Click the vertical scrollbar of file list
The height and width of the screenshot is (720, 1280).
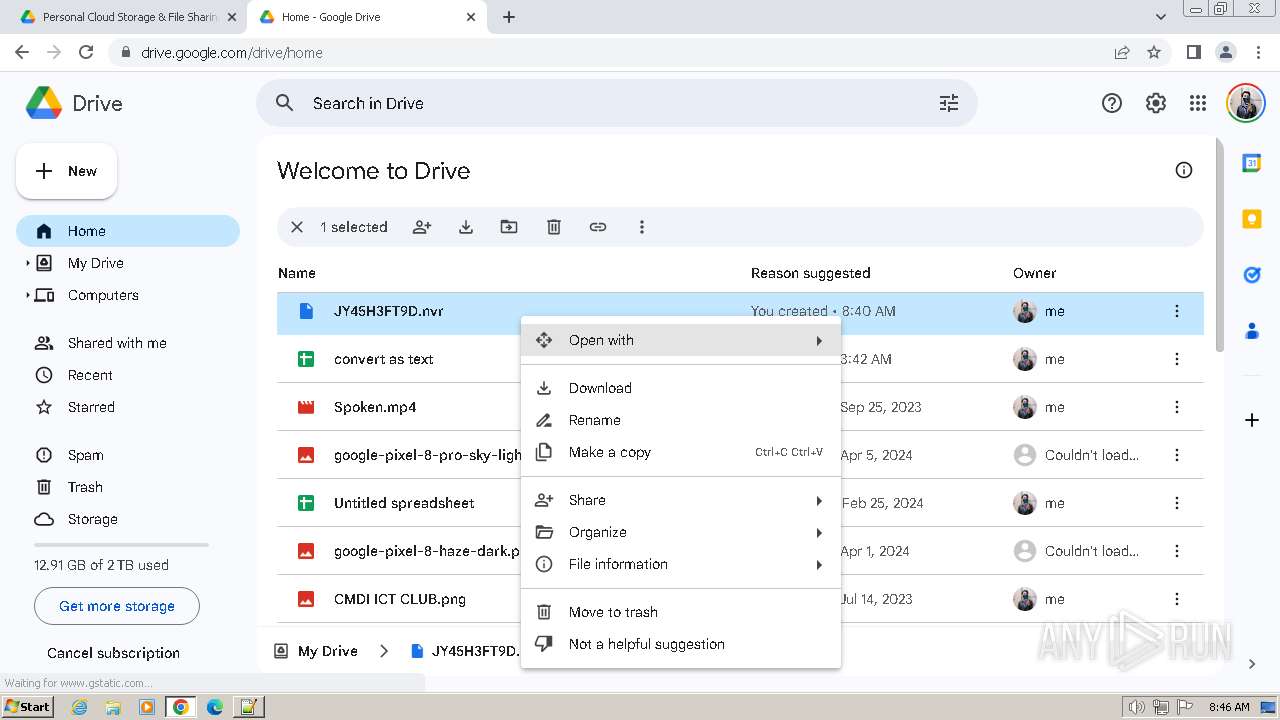1219,245
